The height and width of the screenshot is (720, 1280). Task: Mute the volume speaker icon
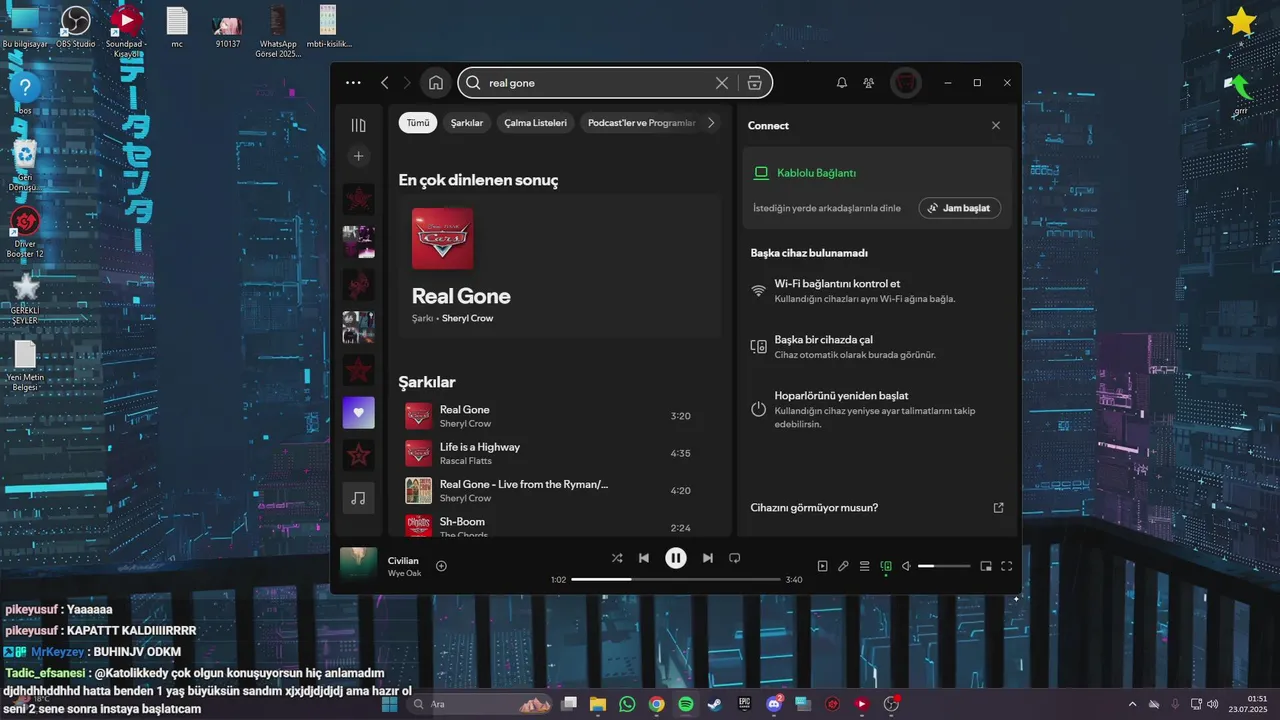[x=906, y=566]
